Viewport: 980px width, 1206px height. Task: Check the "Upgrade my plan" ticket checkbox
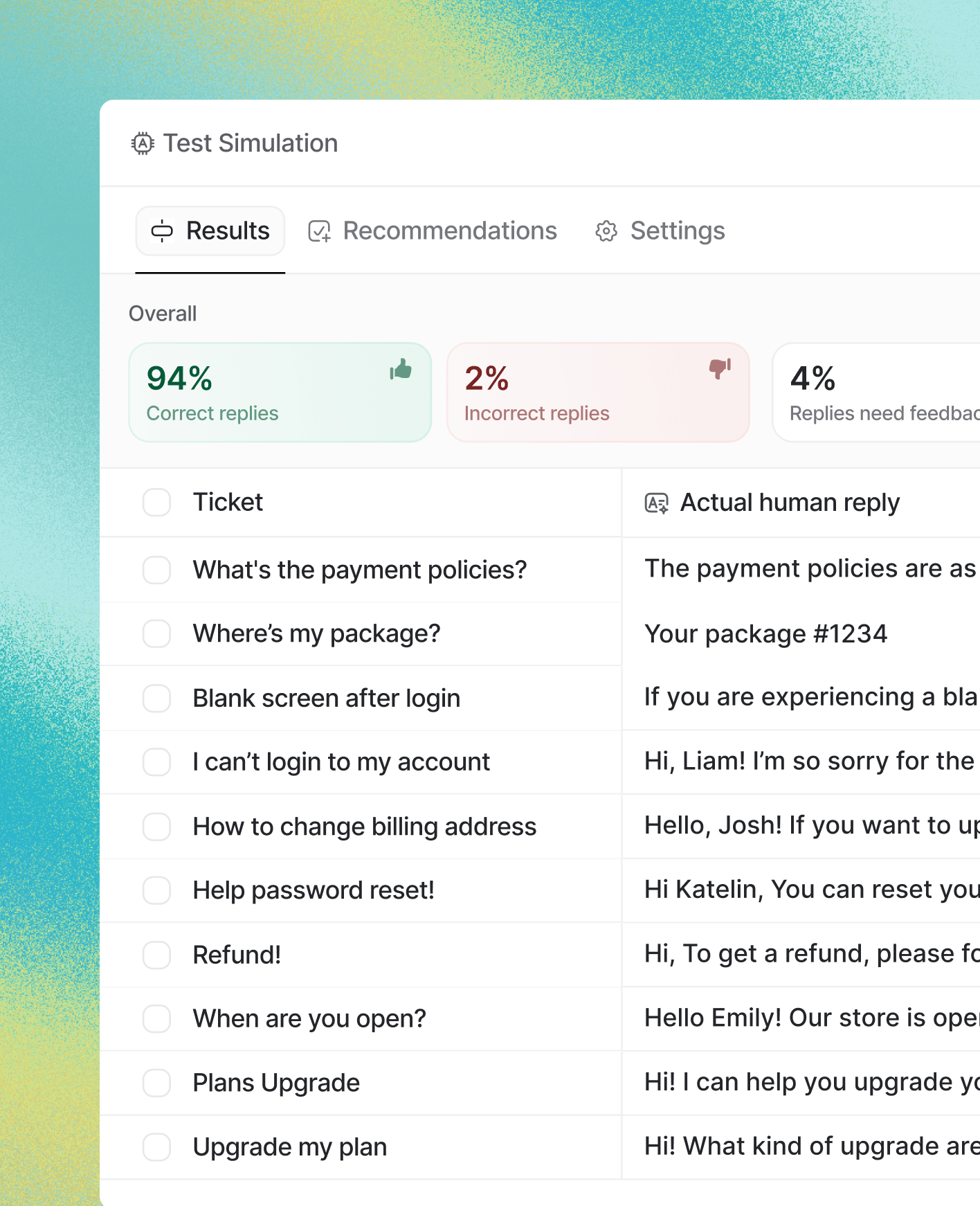point(156,1147)
